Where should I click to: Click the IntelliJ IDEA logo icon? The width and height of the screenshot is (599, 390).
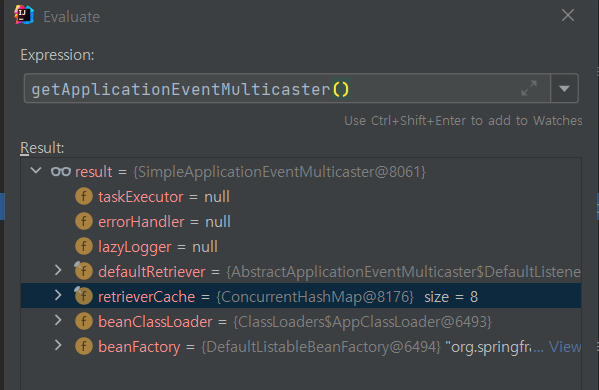[x=24, y=15]
